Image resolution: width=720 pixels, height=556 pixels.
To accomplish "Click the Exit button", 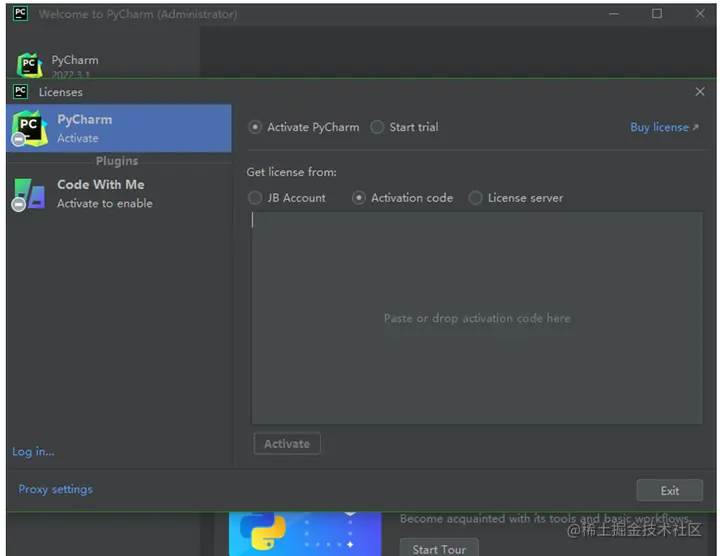I will point(669,490).
